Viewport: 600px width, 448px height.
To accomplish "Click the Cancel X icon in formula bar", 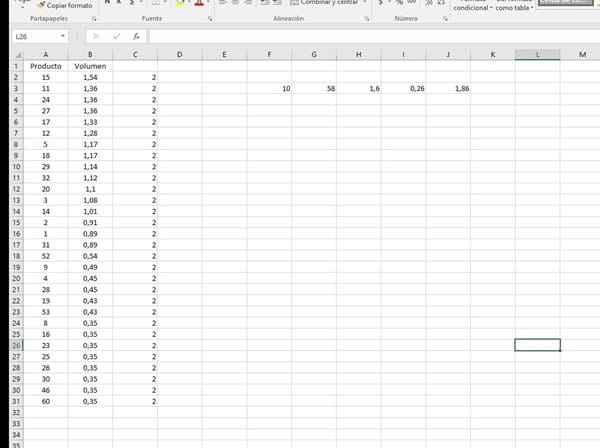I will 96,36.
